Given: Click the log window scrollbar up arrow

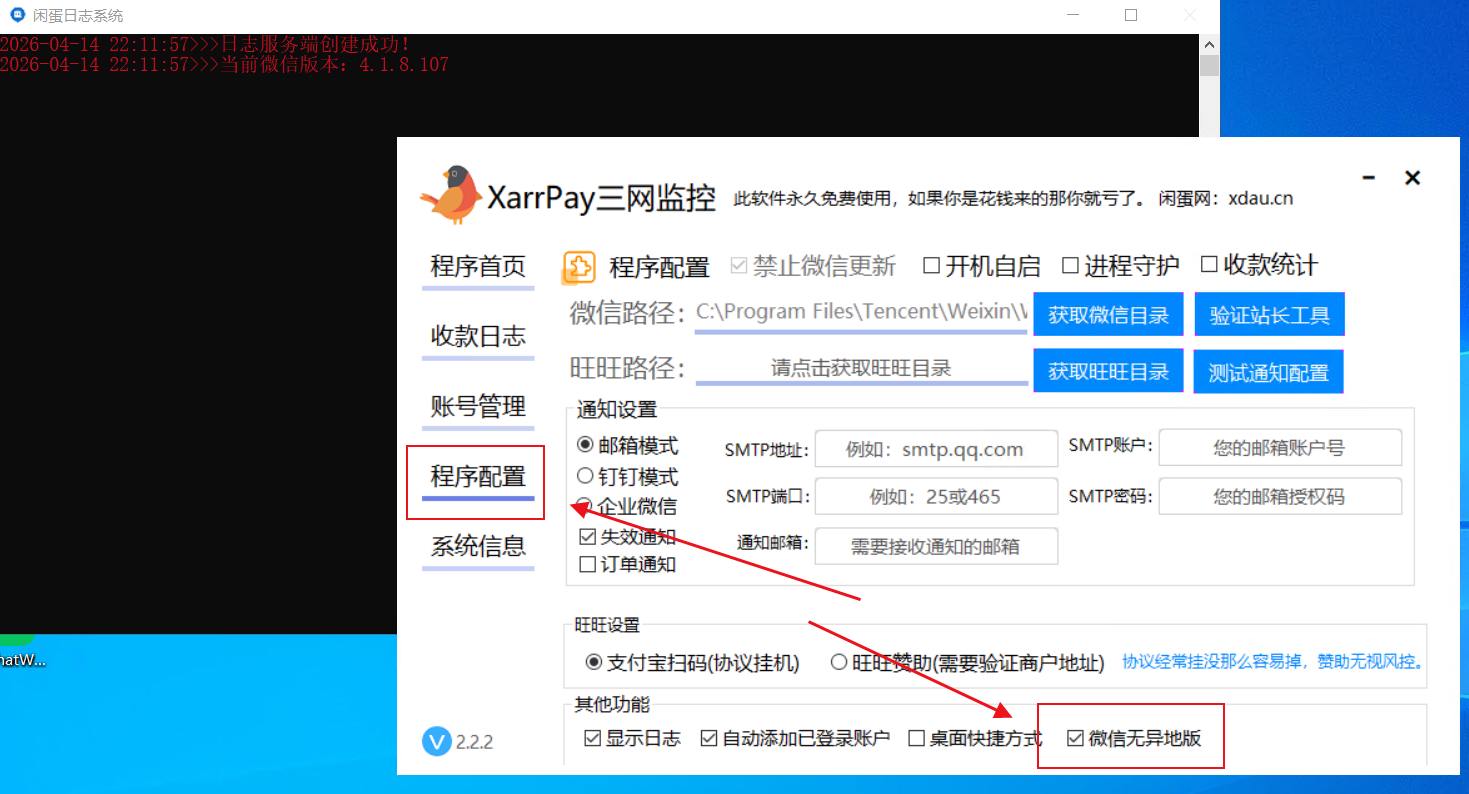Looking at the screenshot, I should pos(1209,44).
